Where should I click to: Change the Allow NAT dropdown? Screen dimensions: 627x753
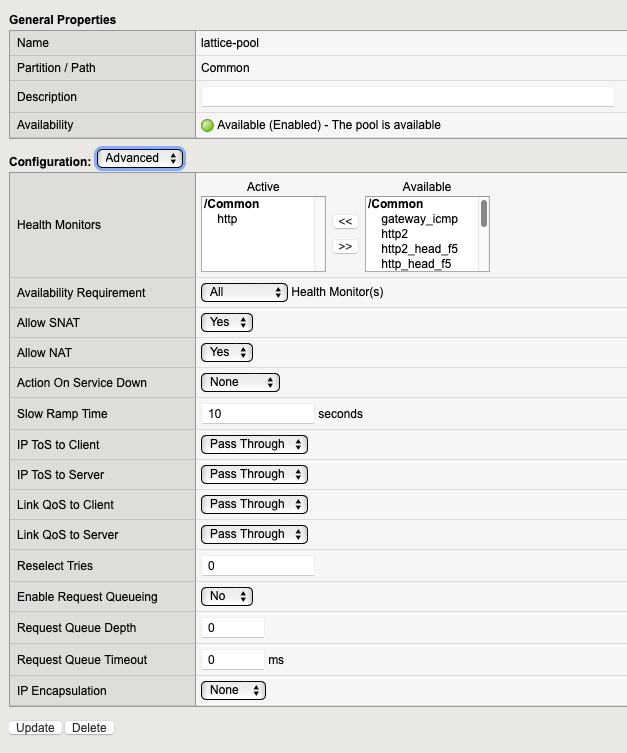(227, 352)
